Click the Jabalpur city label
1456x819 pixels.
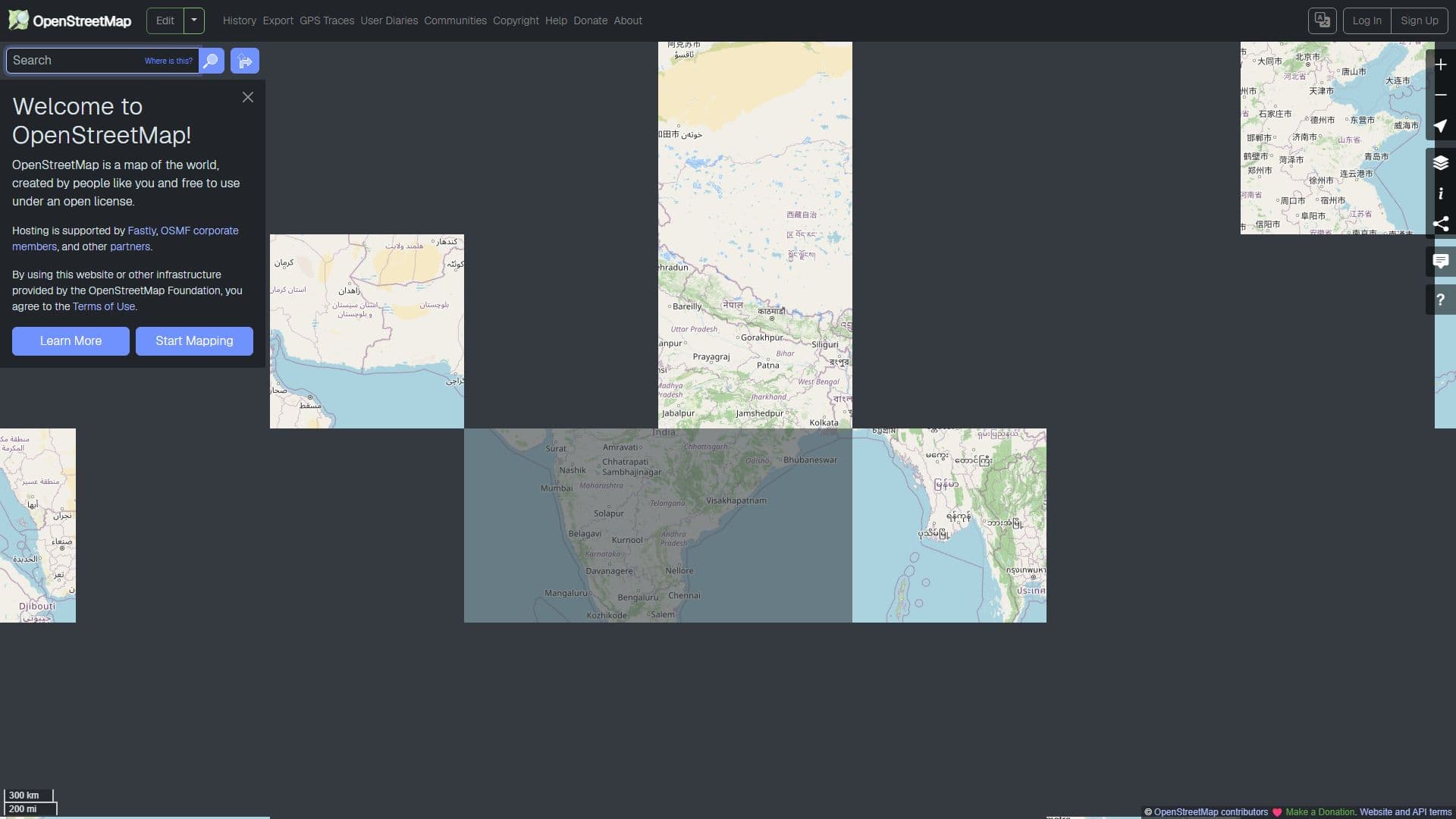[678, 413]
